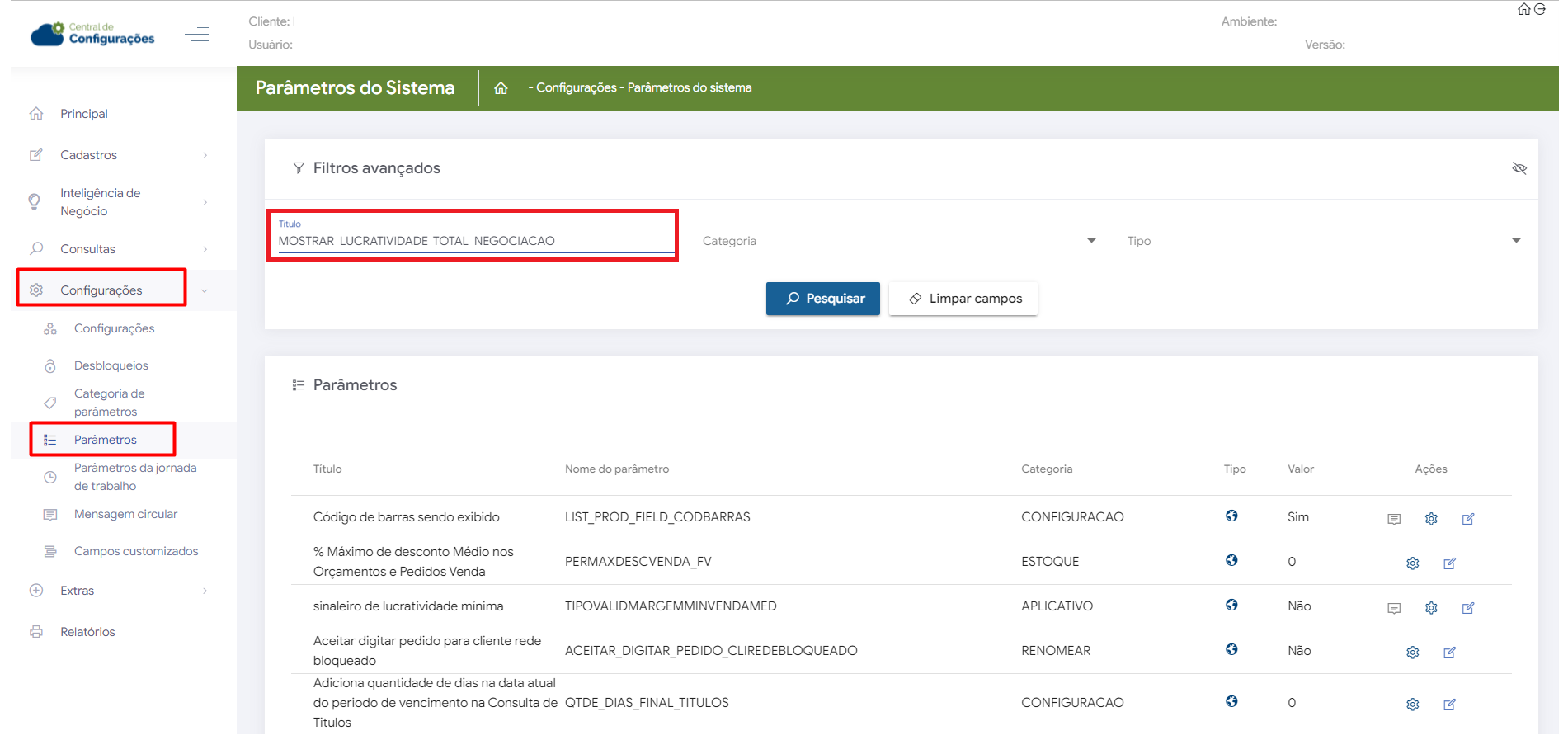Select Mensagem circular from the sidebar
Screen dimensions: 1568x754
pyautogui.click(x=125, y=514)
